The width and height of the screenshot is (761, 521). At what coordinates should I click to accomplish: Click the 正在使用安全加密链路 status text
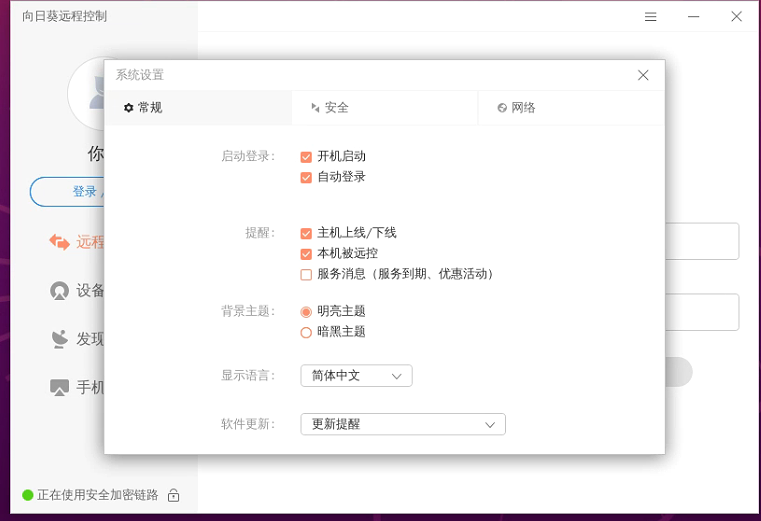[98, 495]
